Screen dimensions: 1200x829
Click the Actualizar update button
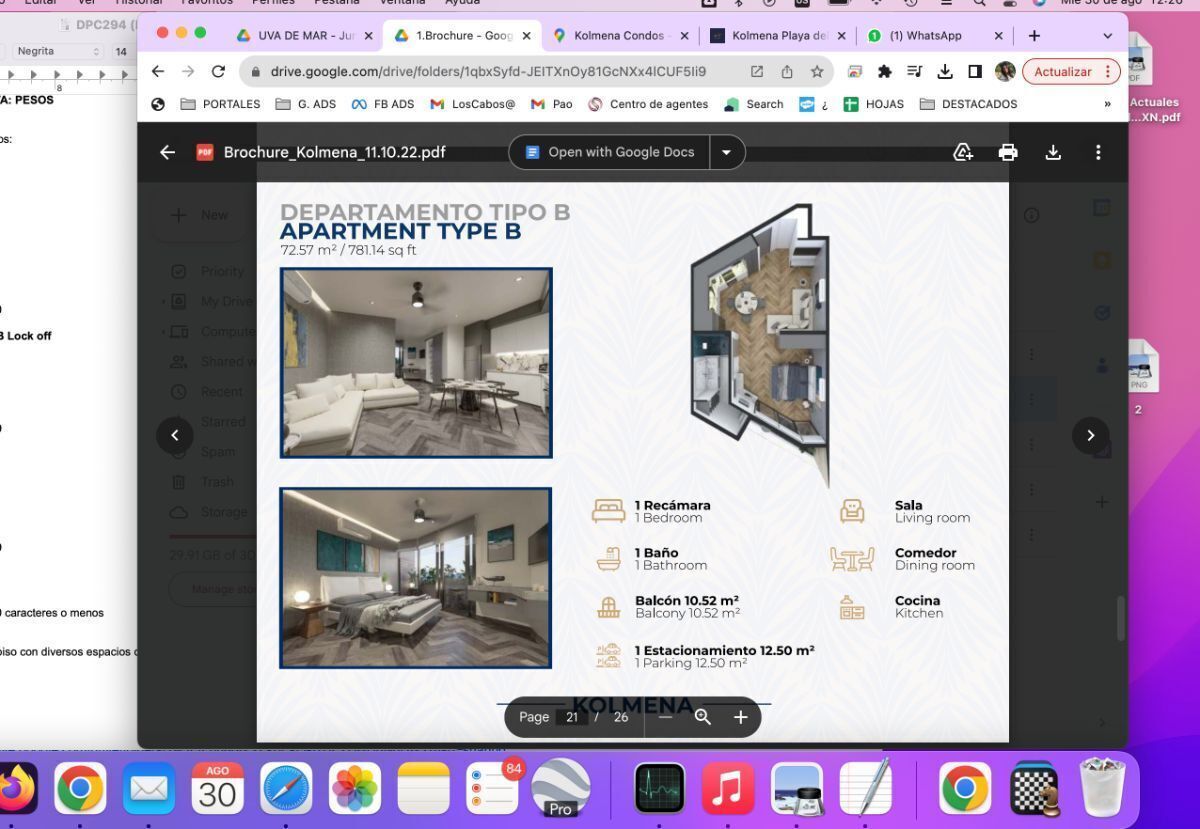[1071, 71]
